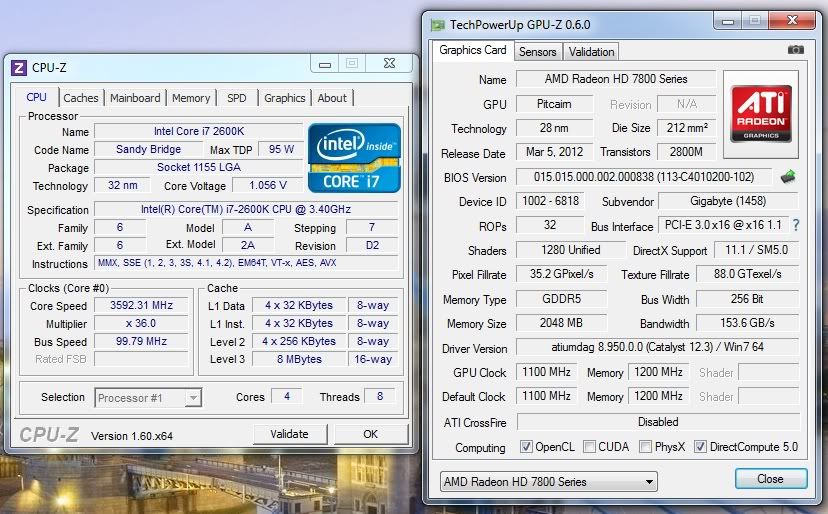Click the Release Date value Mar 5, 2012
Viewport: 828px width, 514px height.
click(554, 152)
